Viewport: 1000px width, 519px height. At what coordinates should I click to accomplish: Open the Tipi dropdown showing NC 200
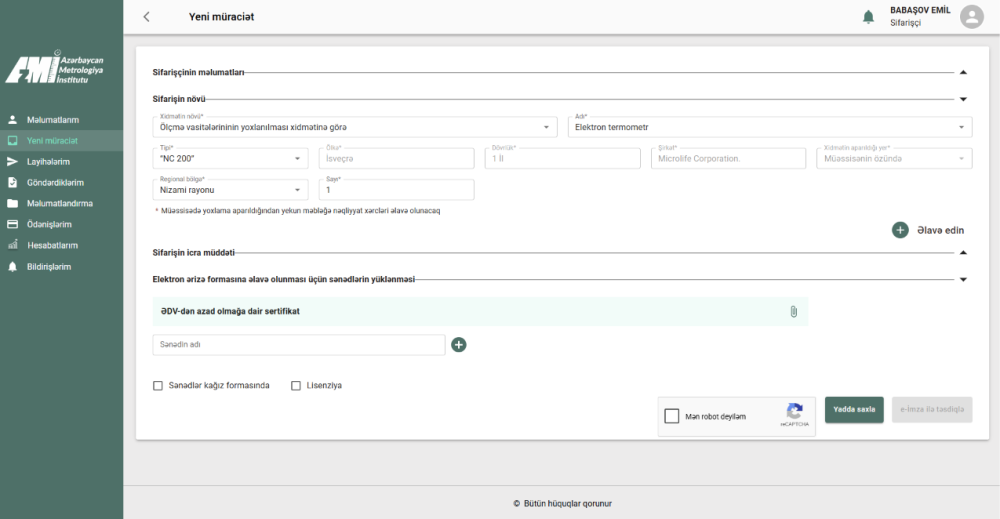(230, 158)
